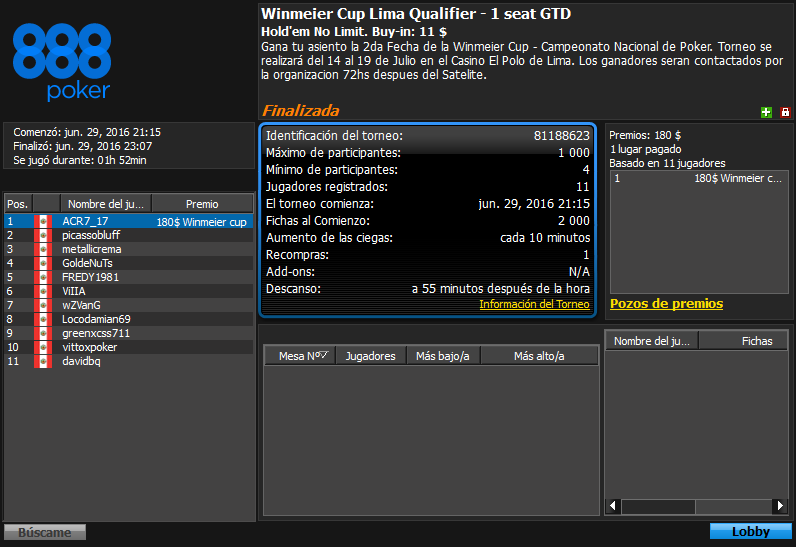Click the Peru flag beside metallicrema
This screenshot has width=796, height=547.
coord(43,249)
